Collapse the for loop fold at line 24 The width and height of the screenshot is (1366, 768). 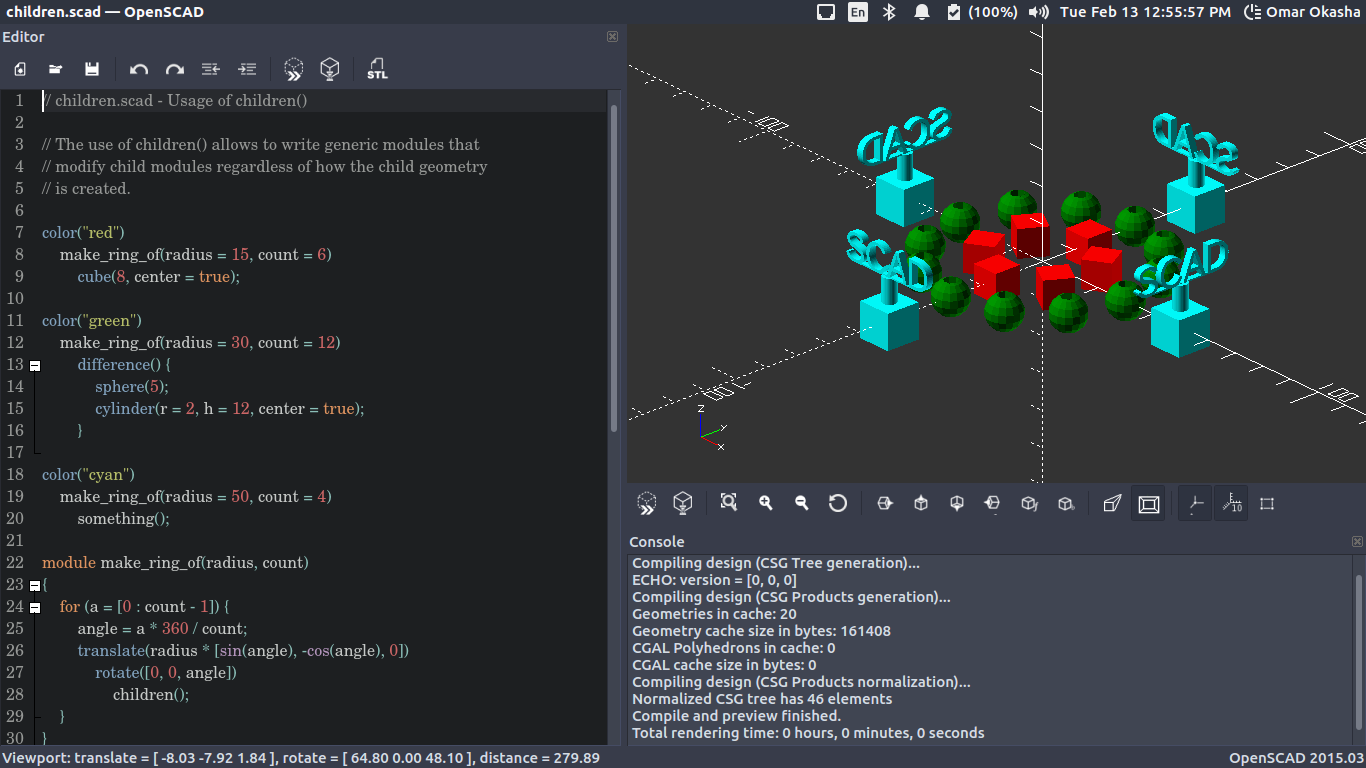pos(35,607)
